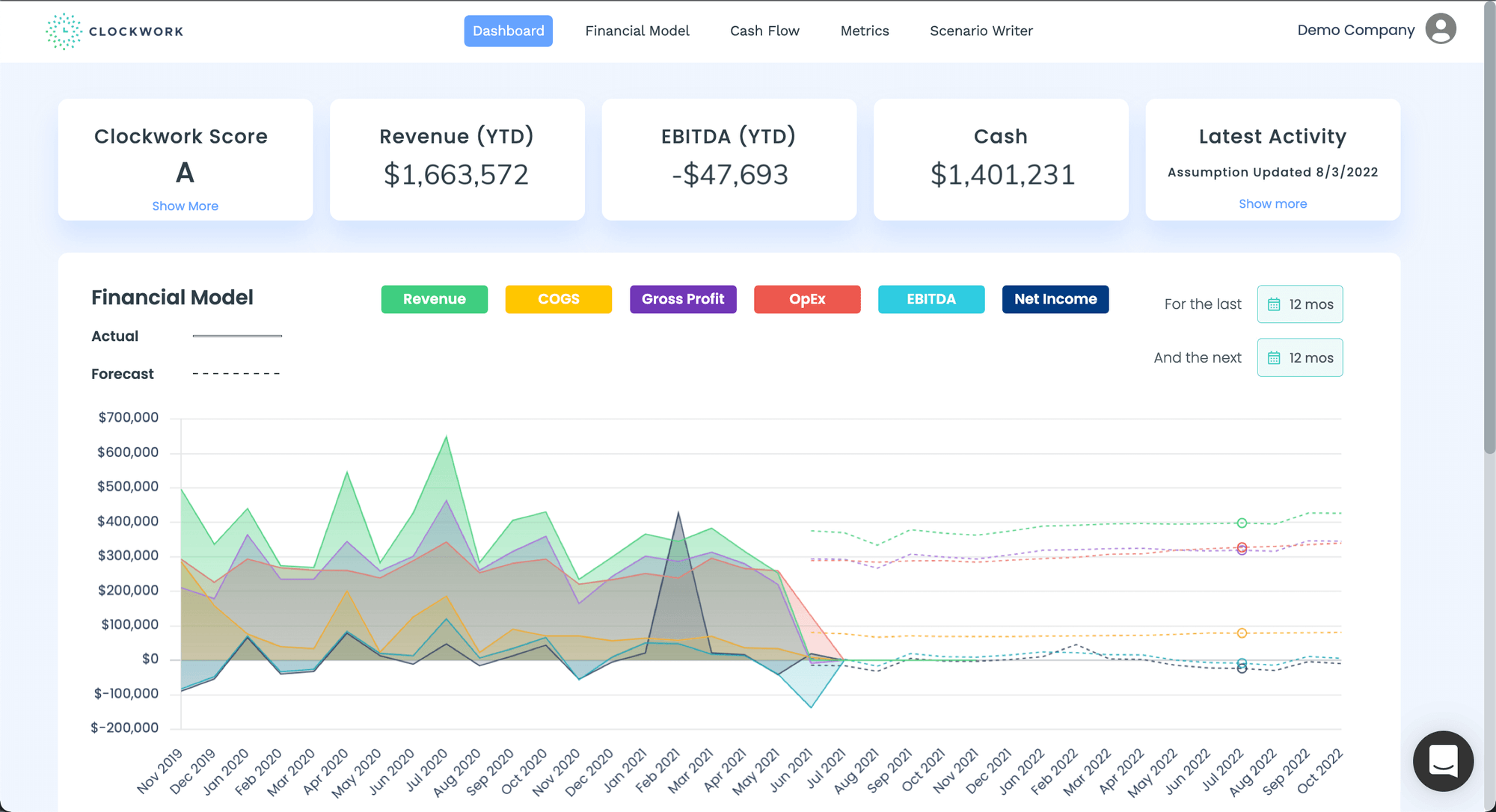
Task: Navigate to Scenario Writer
Action: pyautogui.click(x=981, y=31)
